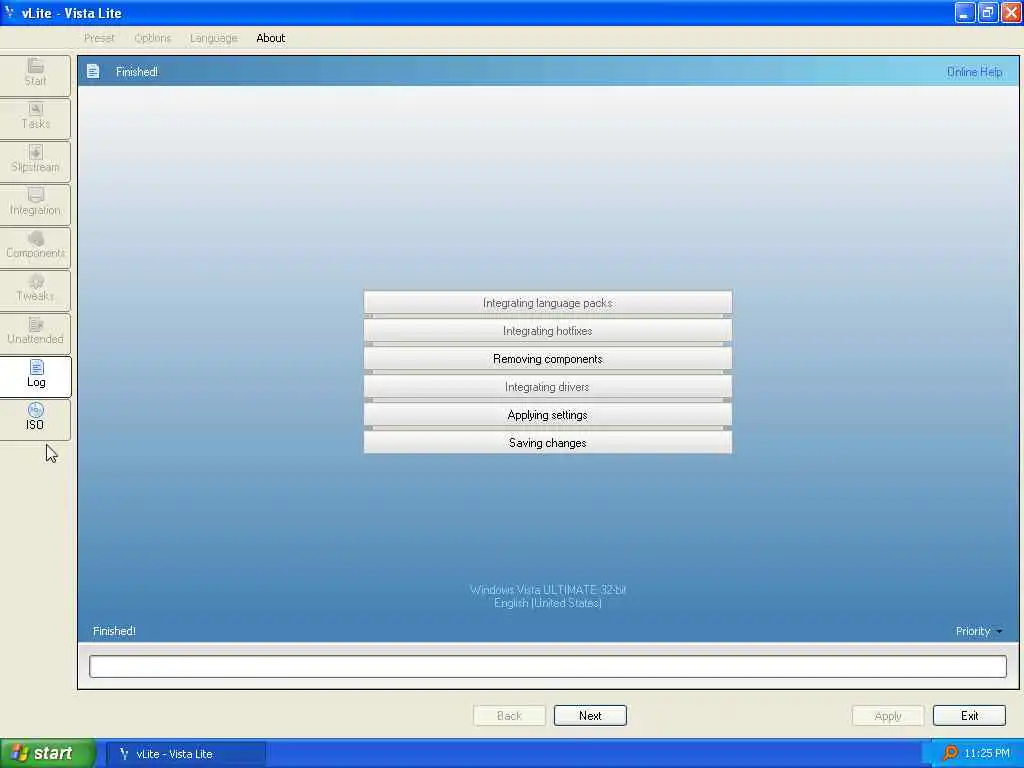Click the document icon beside Finished! header
Image resolution: width=1024 pixels, height=768 pixels.
point(93,71)
